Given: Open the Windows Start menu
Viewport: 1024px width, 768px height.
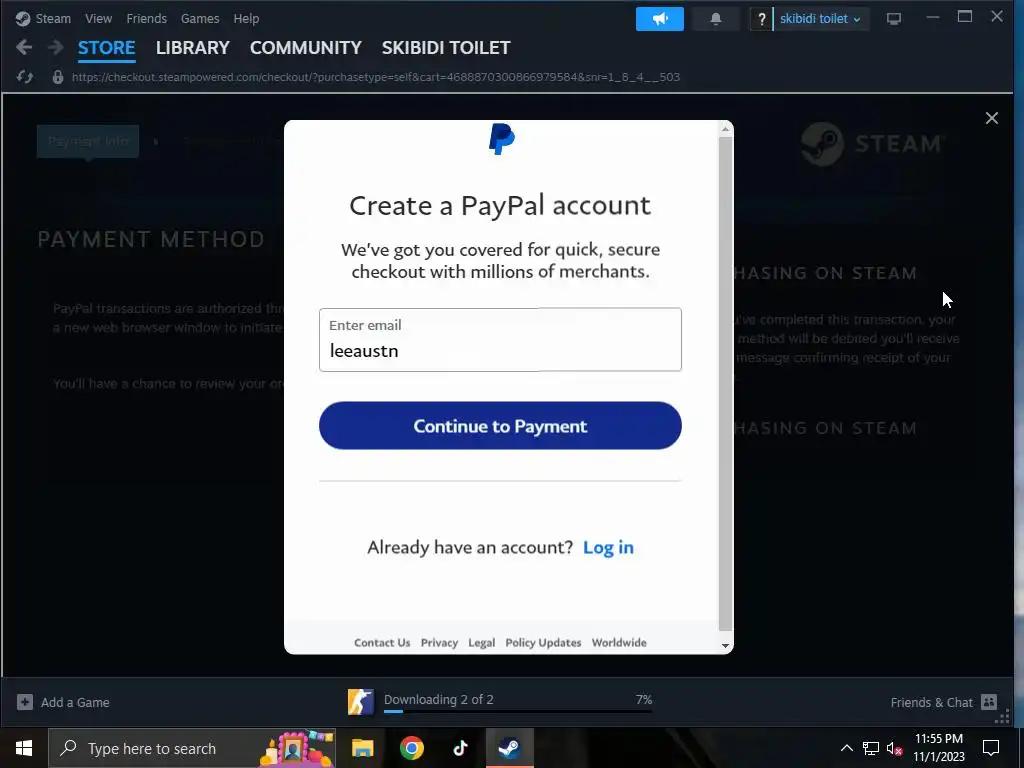Looking at the screenshot, I should (x=24, y=748).
